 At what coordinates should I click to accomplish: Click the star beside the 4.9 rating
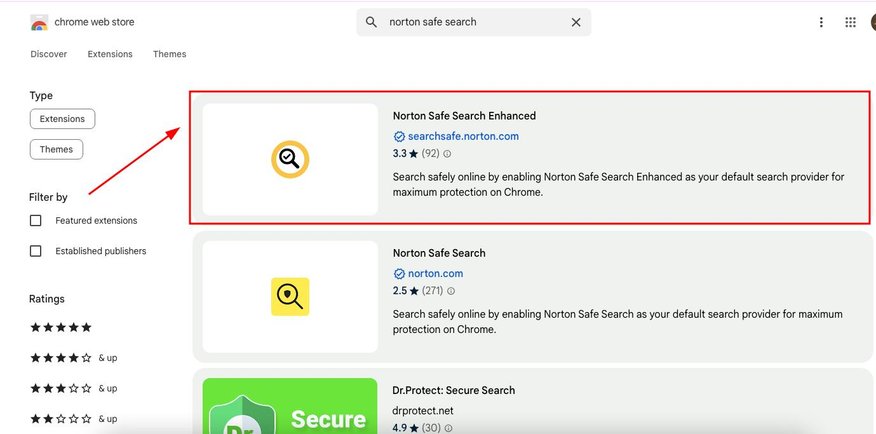tap(413, 428)
